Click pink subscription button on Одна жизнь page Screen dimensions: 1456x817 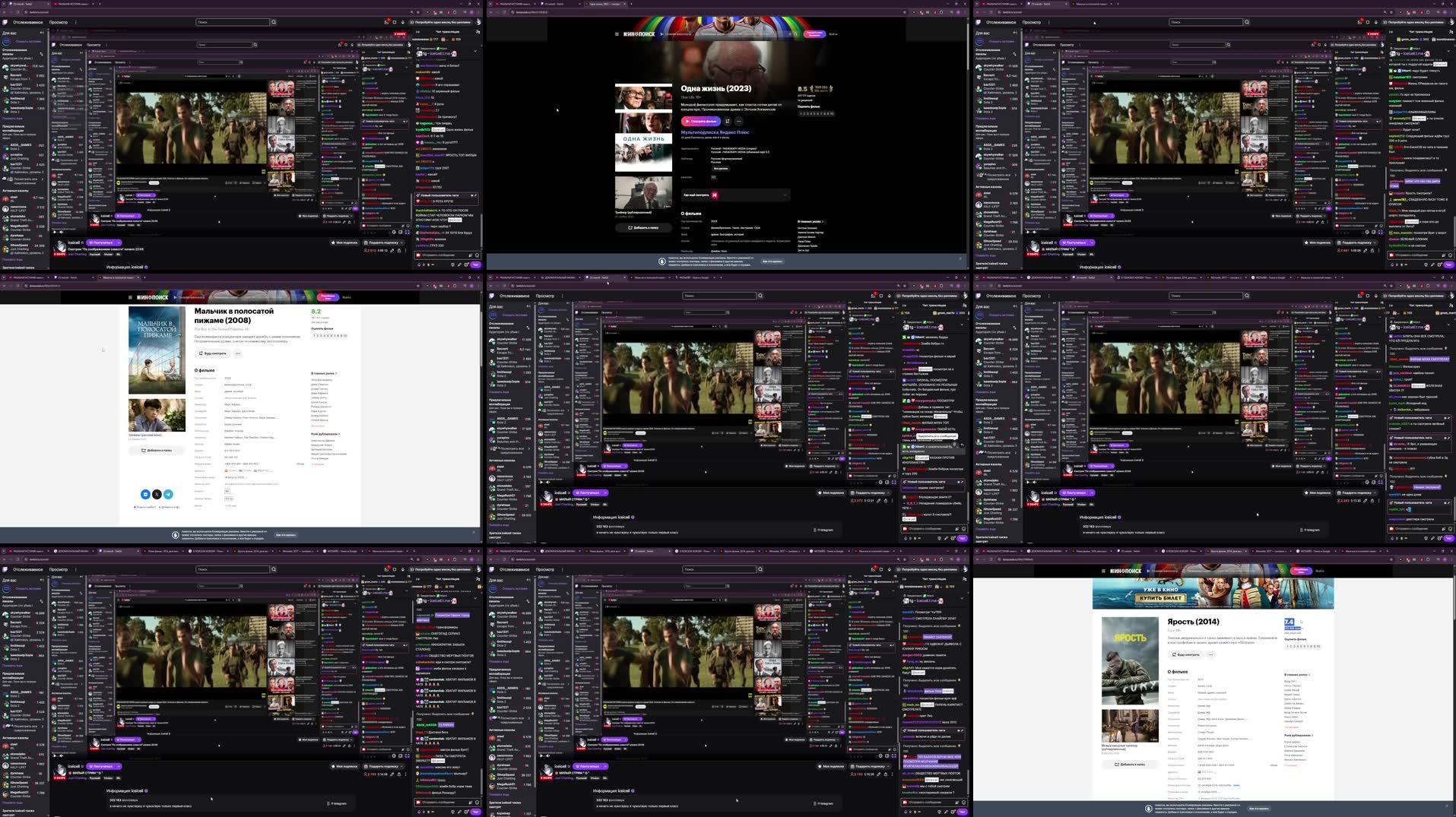pyautogui.click(x=814, y=34)
